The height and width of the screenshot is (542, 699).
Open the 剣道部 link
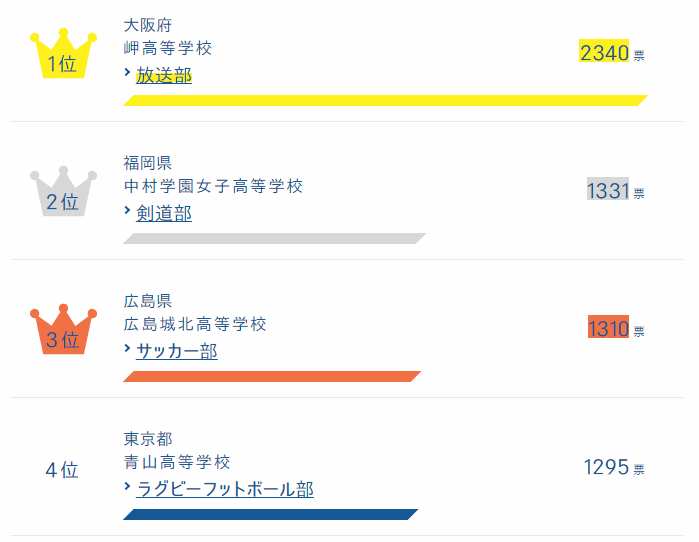tap(164, 213)
